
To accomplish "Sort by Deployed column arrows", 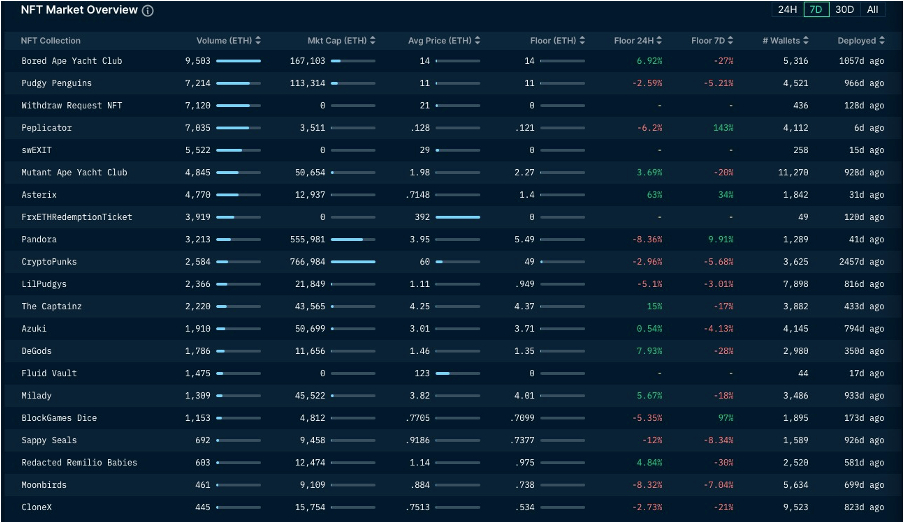I will point(881,41).
